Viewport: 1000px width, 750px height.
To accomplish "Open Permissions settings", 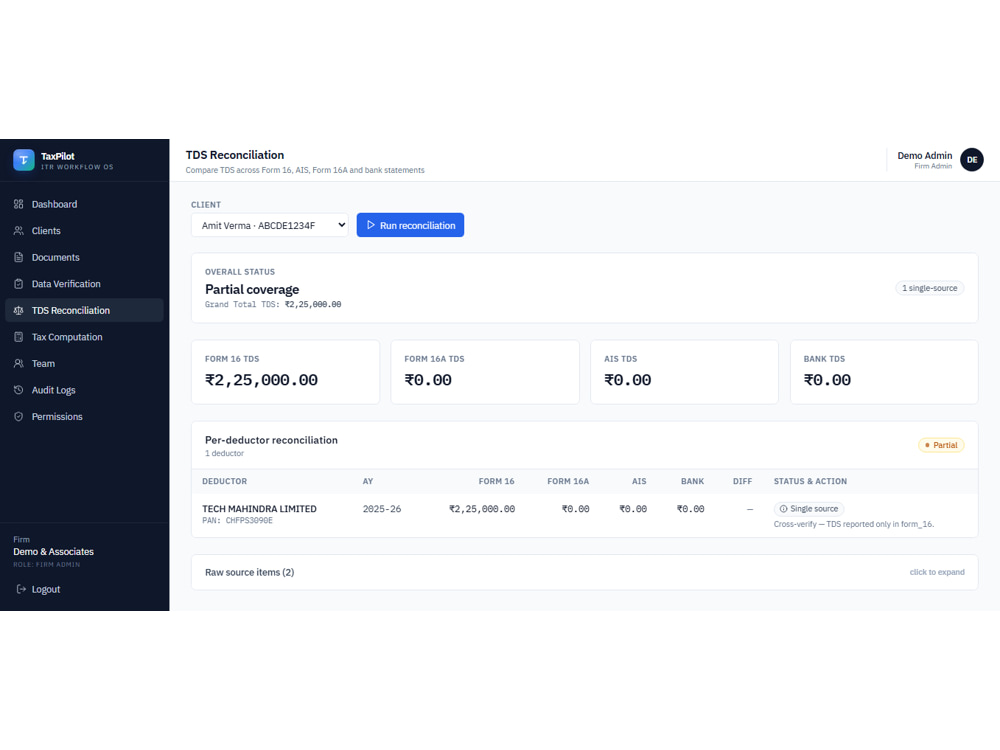I will (84, 416).
